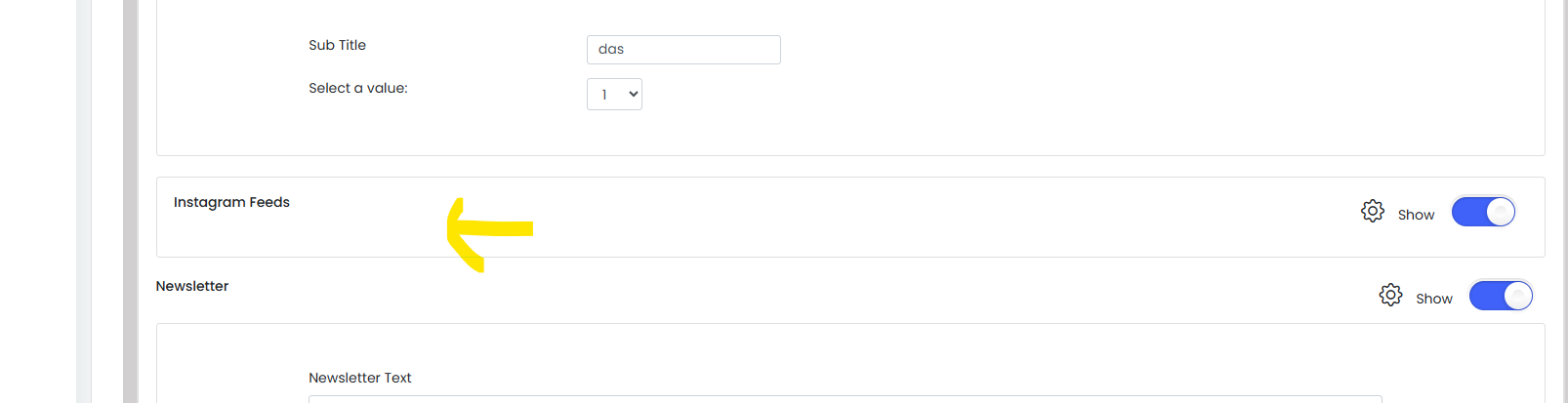The width and height of the screenshot is (1568, 403).
Task: Click the dropdown chevron beside value 1
Action: (634, 95)
